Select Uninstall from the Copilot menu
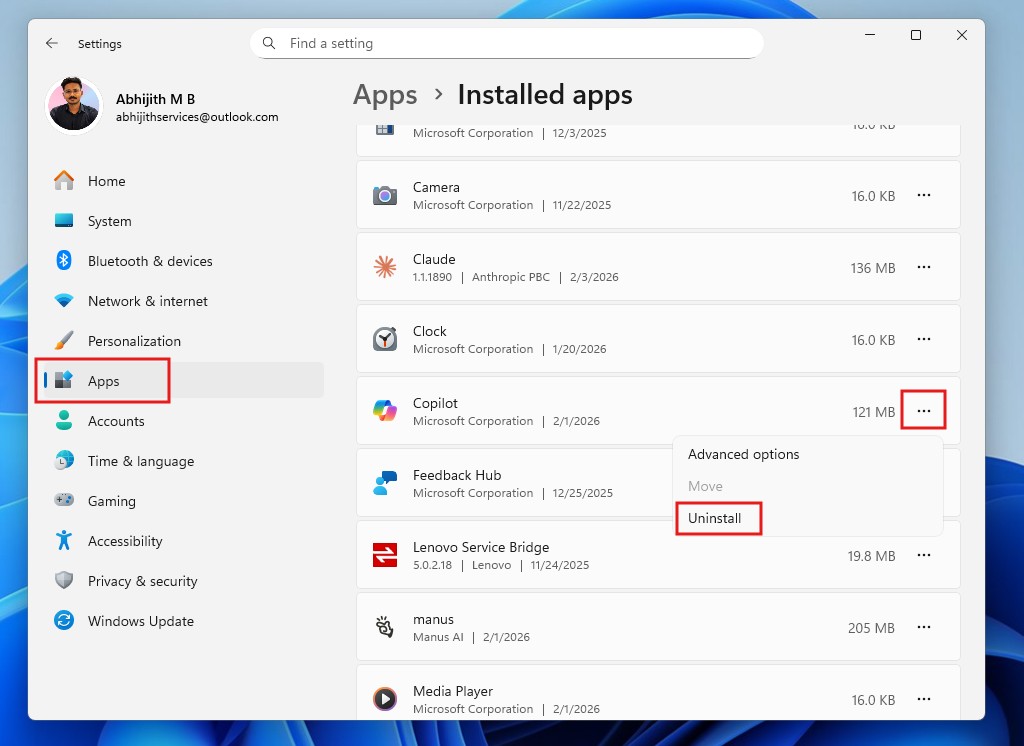Viewport: 1024px width, 746px height. point(718,519)
